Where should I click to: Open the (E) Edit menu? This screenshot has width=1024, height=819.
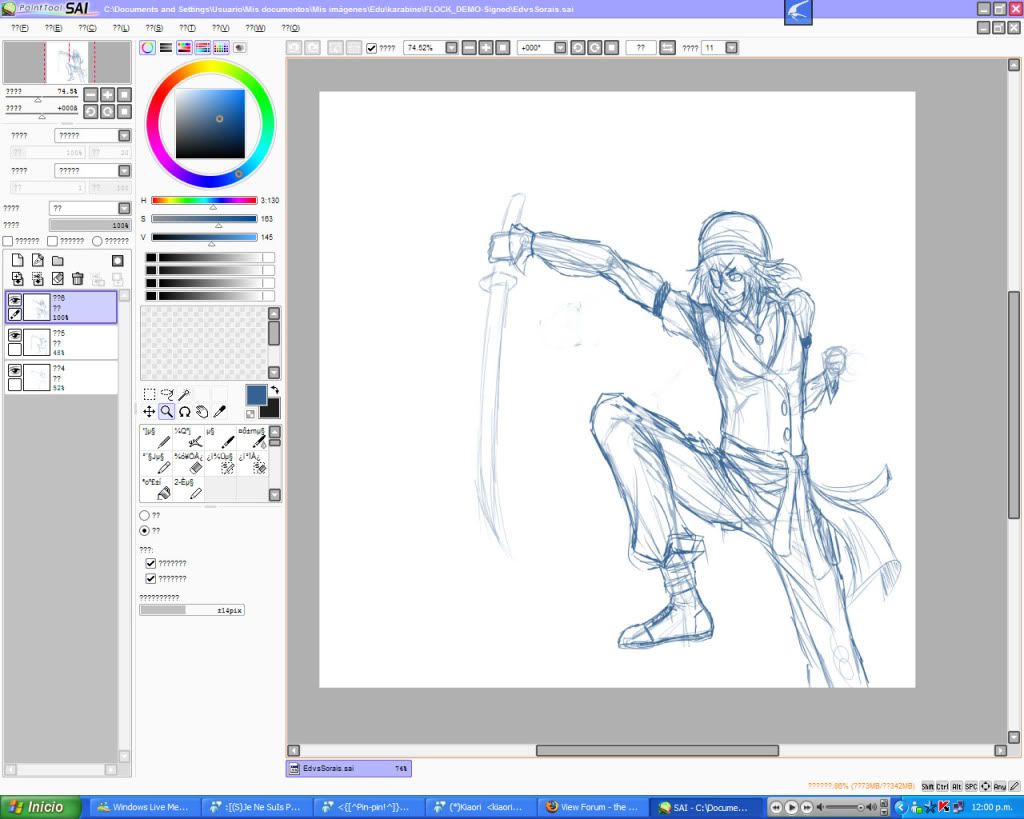[54, 28]
